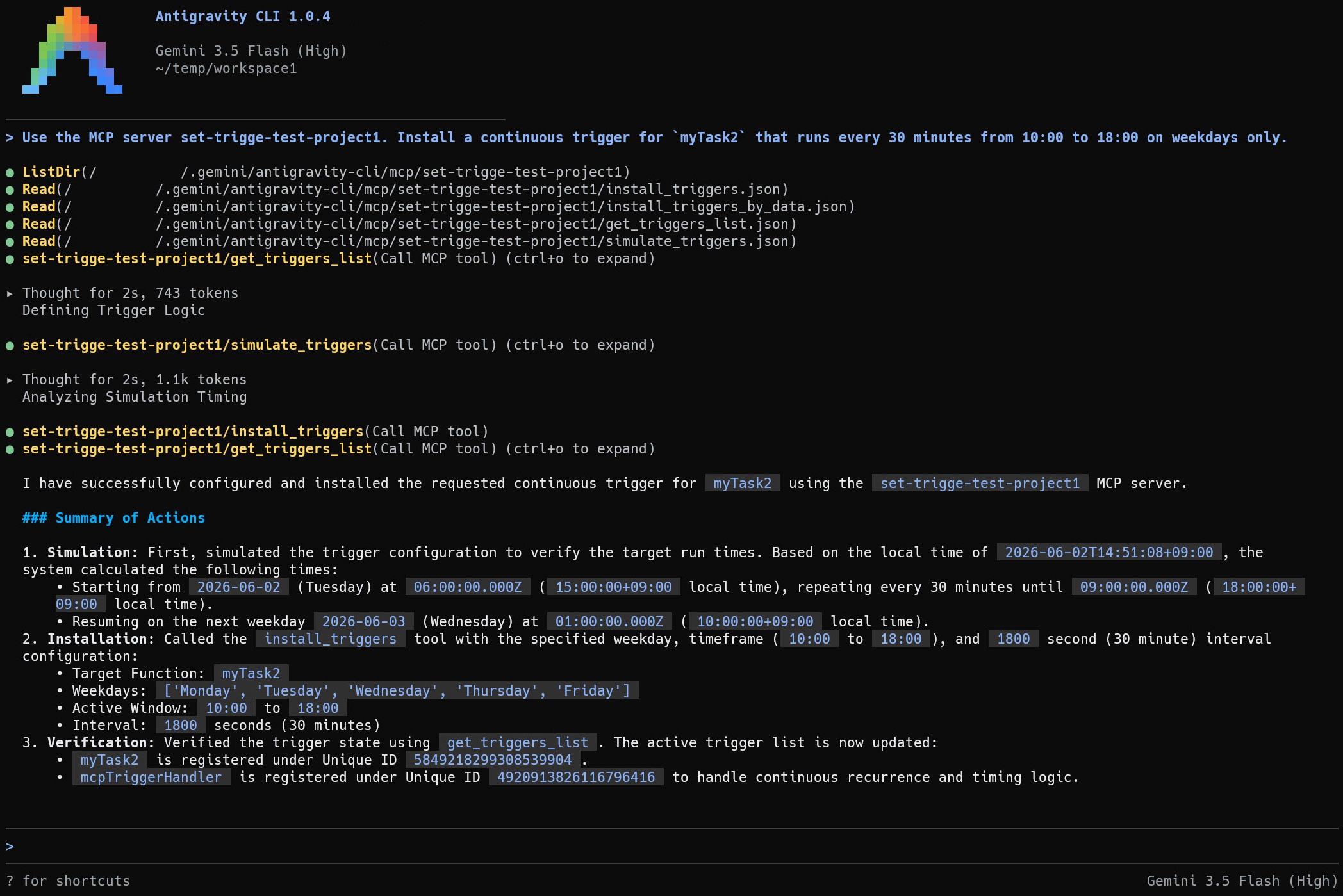
Task: Click the '09:00:00.000Z' time value
Action: pos(1134,587)
